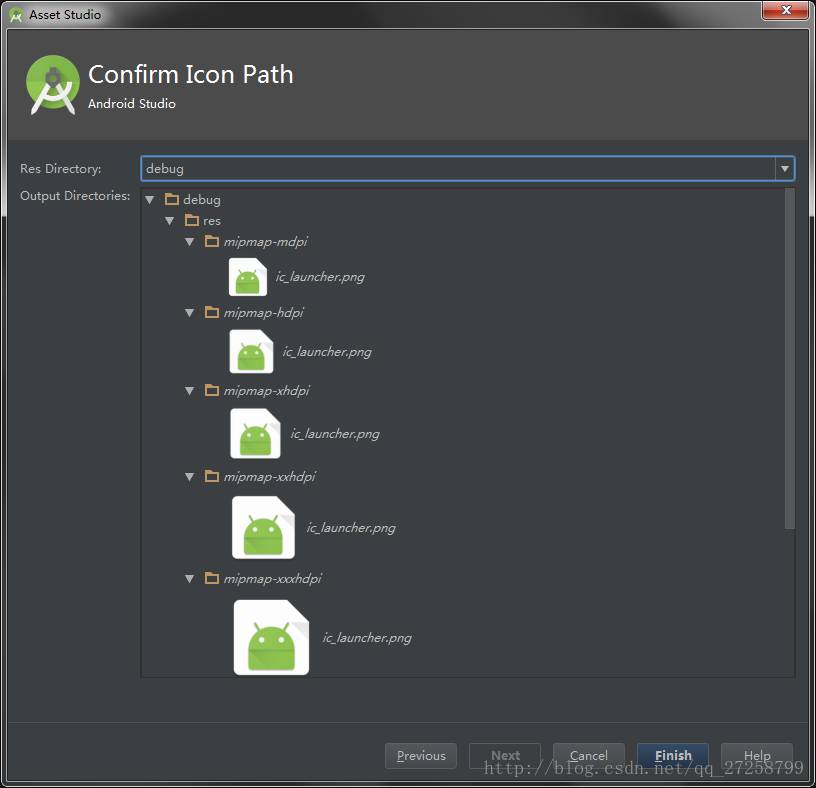Open the Res Directory dropdown arrow
This screenshot has width=816, height=788.
[x=785, y=169]
